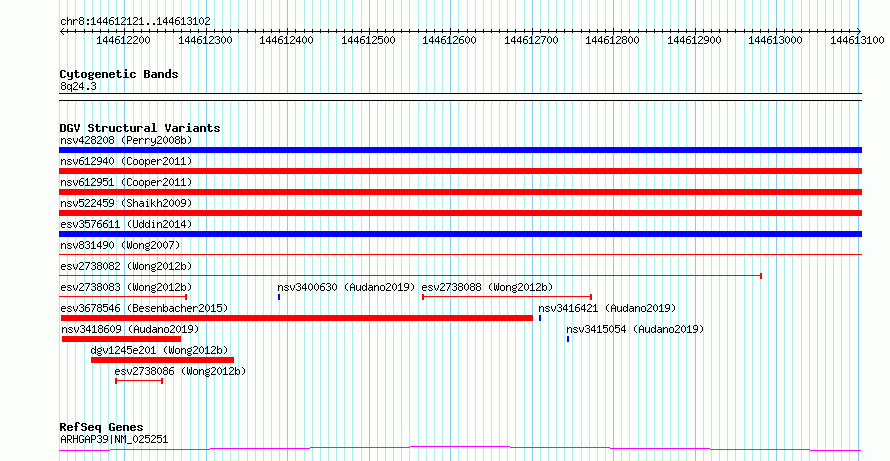The width and height of the screenshot is (890, 461).
Task: Click the RefSeq Genes track heading
Action: (x=102, y=427)
